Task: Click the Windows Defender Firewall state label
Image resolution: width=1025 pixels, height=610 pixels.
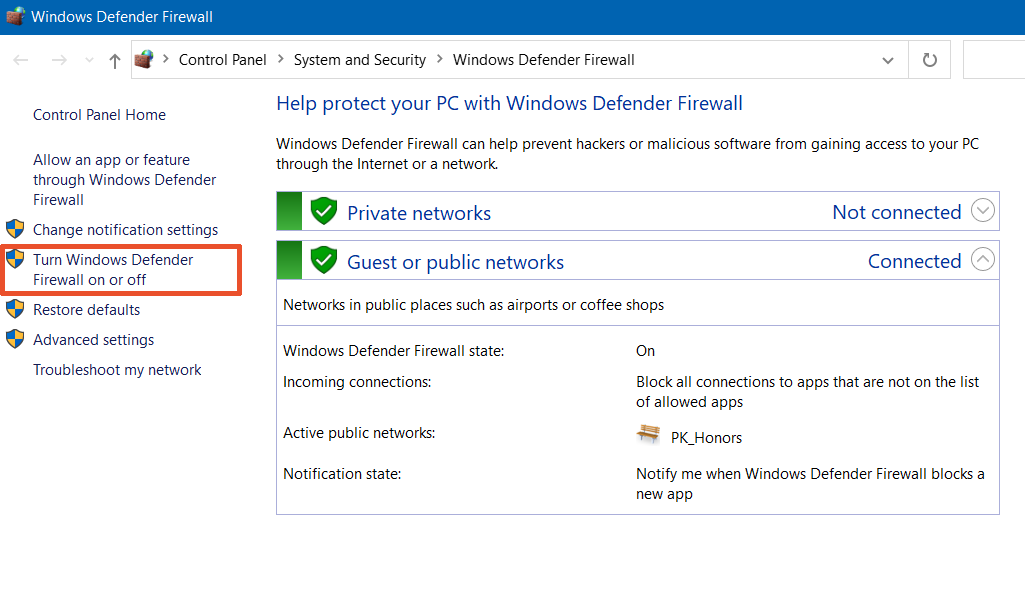Action: click(x=394, y=351)
